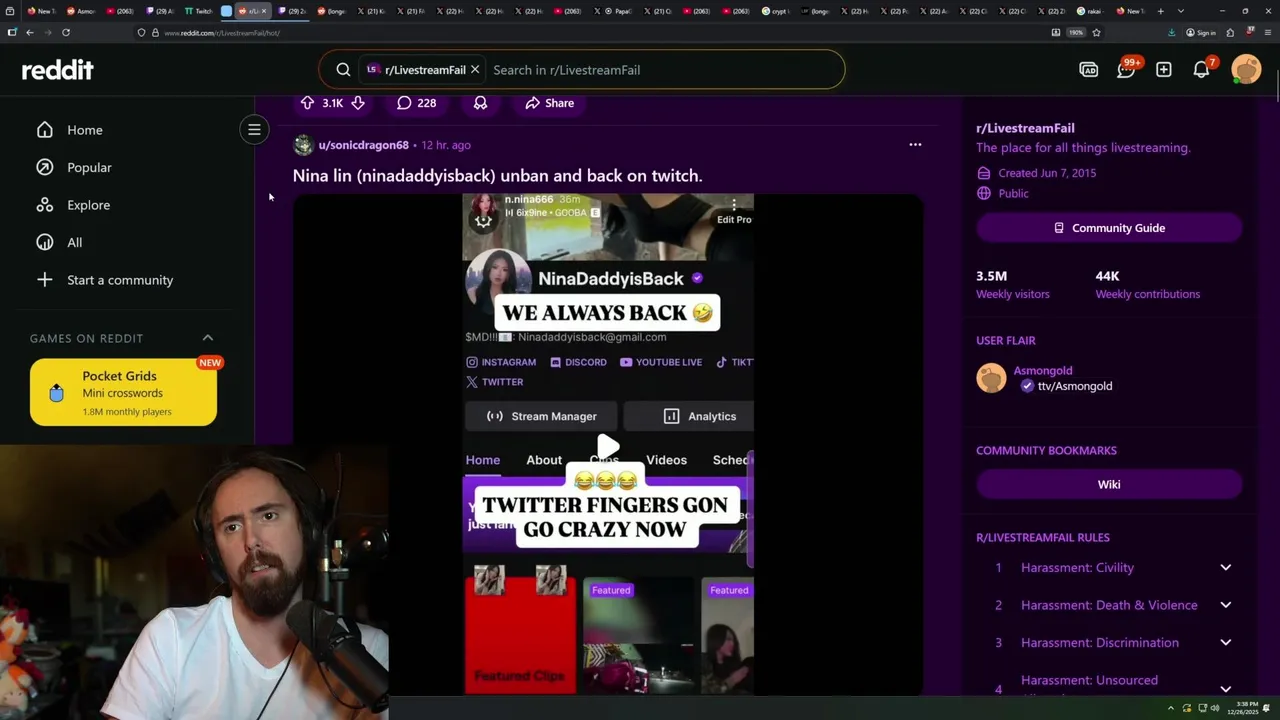Reload the page
The image size is (1280, 720).
click(66, 32)
